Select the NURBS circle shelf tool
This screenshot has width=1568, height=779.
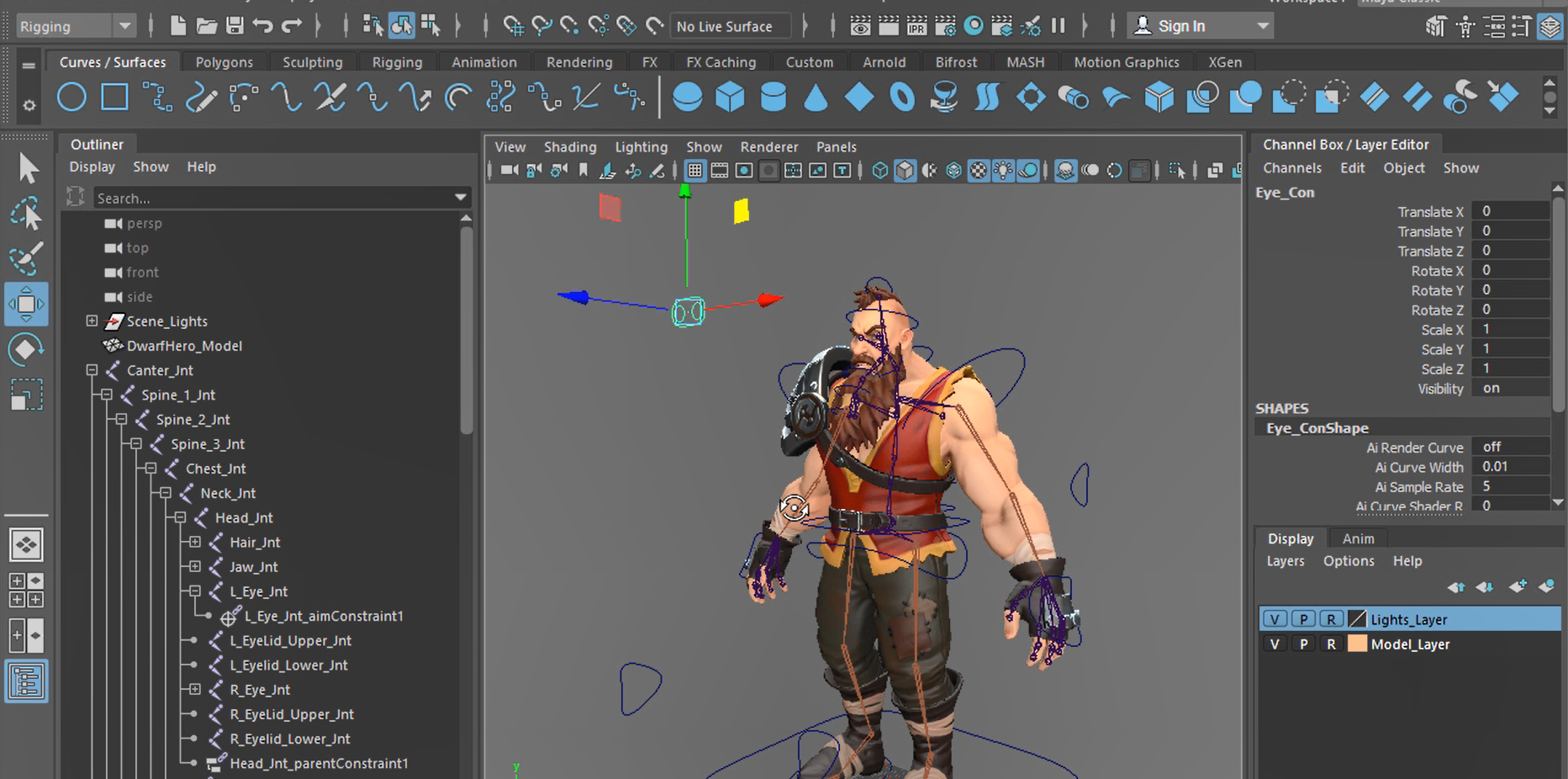[x=71, y=98]
